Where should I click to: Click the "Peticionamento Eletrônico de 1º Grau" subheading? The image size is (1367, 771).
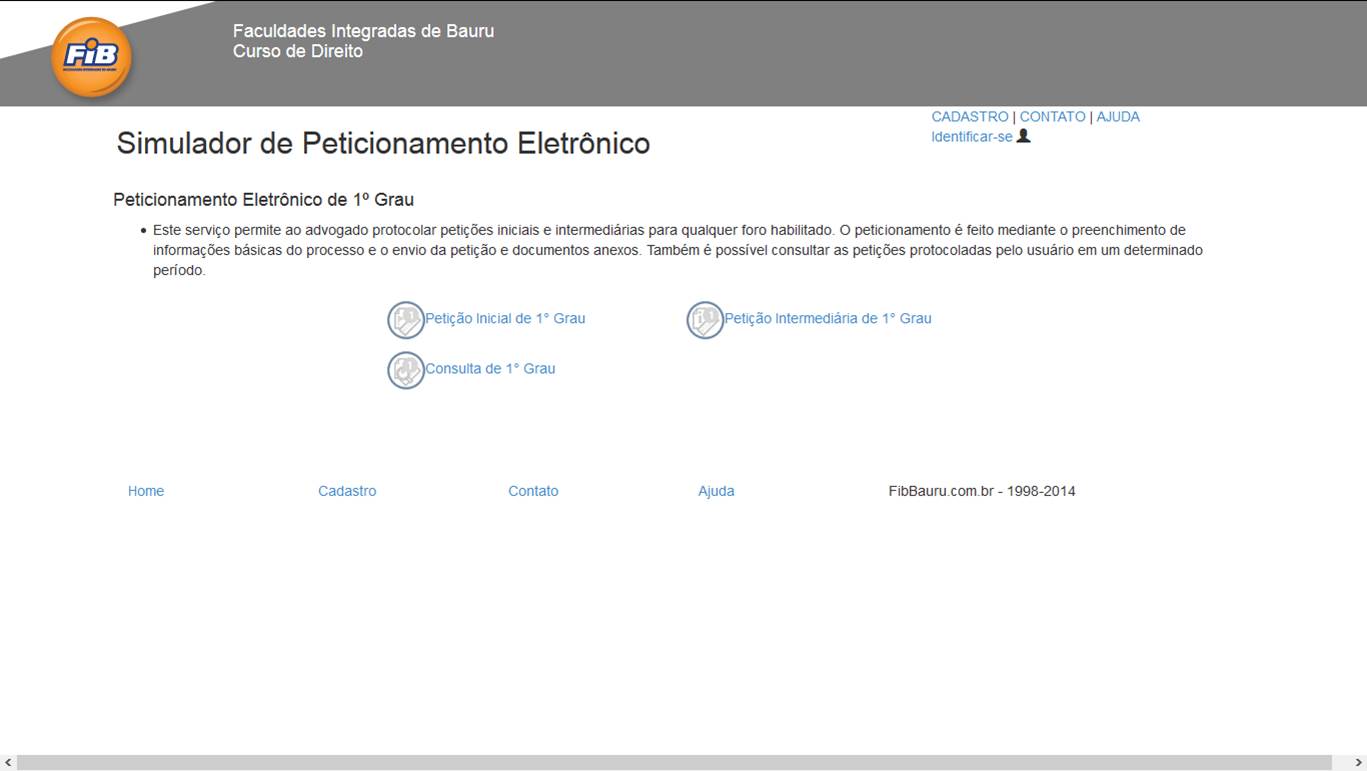(x=263, y=199)
